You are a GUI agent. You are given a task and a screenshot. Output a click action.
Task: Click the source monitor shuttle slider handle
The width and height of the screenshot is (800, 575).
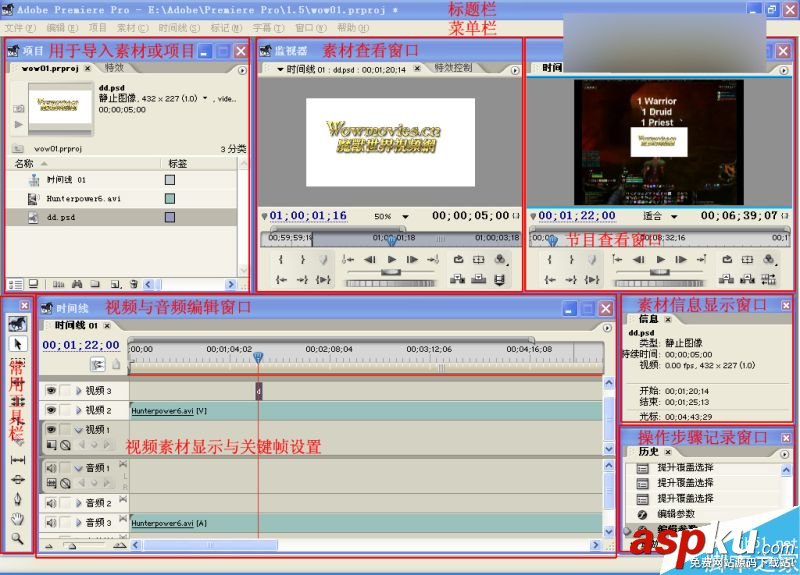(x=391, y=272)
